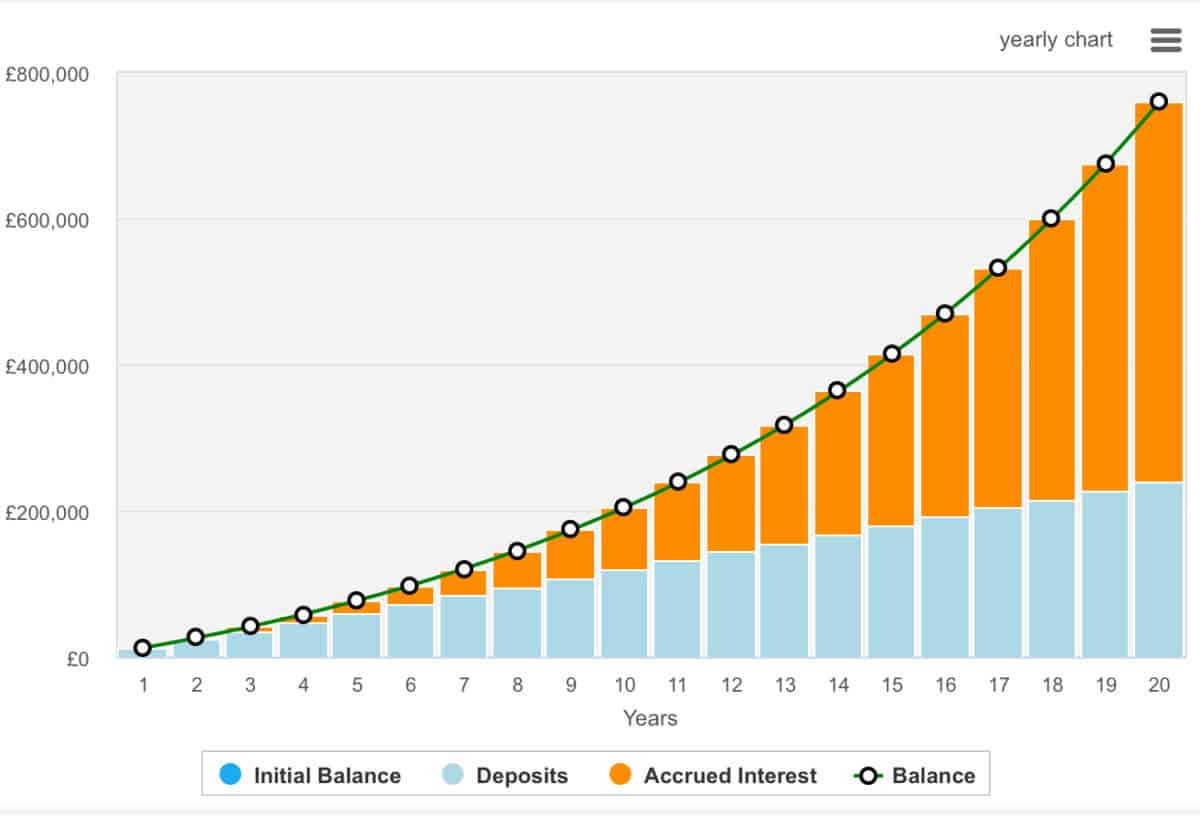Select the year 20 light-blue deposits bar

1159,570
